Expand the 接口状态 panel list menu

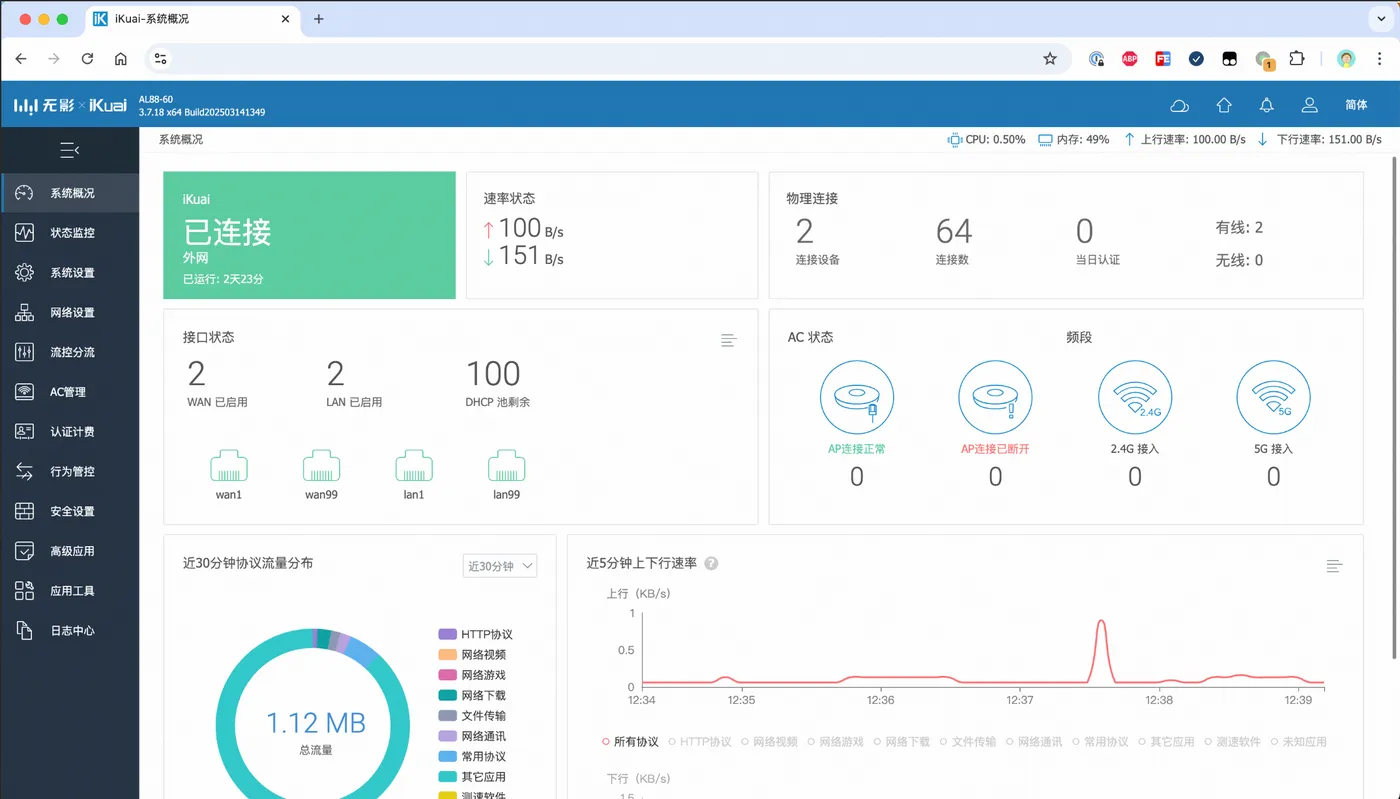(729, 341)
